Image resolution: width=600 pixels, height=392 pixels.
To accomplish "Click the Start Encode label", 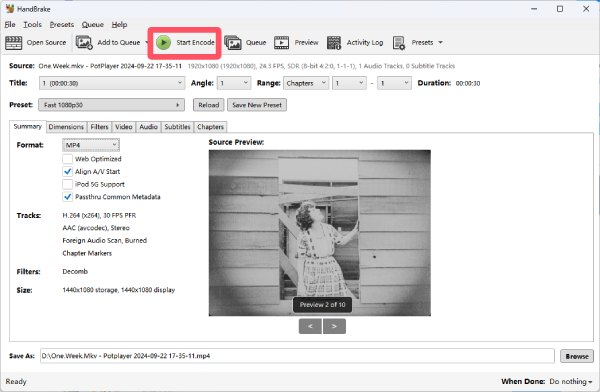I will [195, 42].
